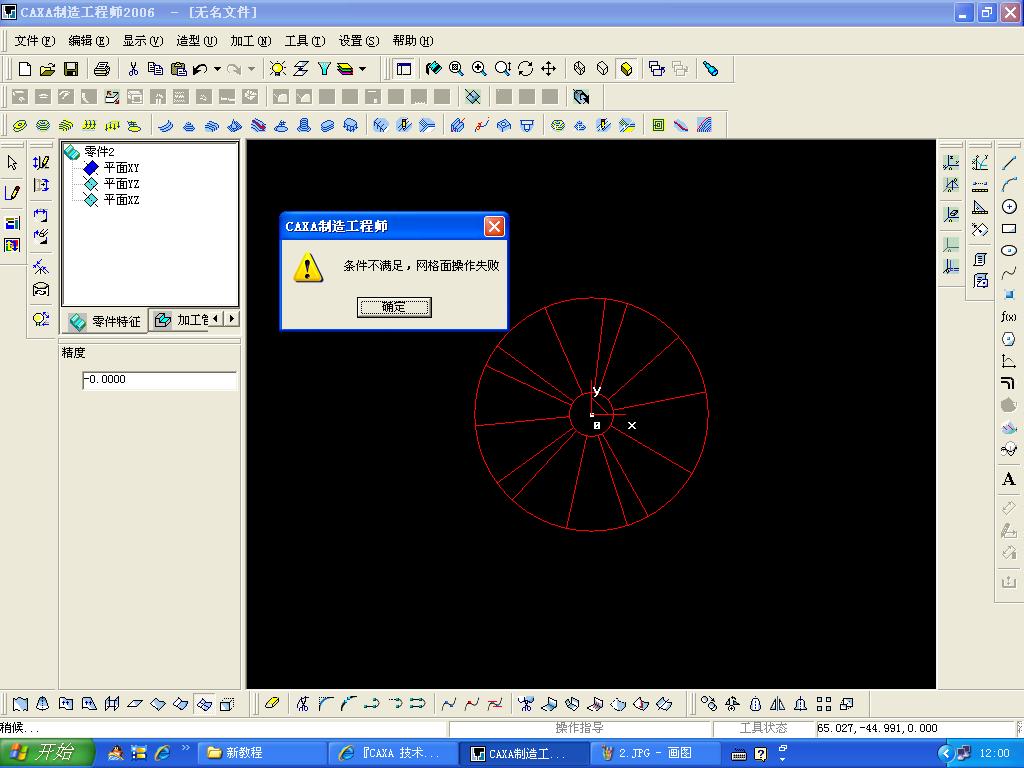The width and height of the screenshot is (1024, 768).
Task: Click the Paste clipboard icon
Action: (178, 69)
